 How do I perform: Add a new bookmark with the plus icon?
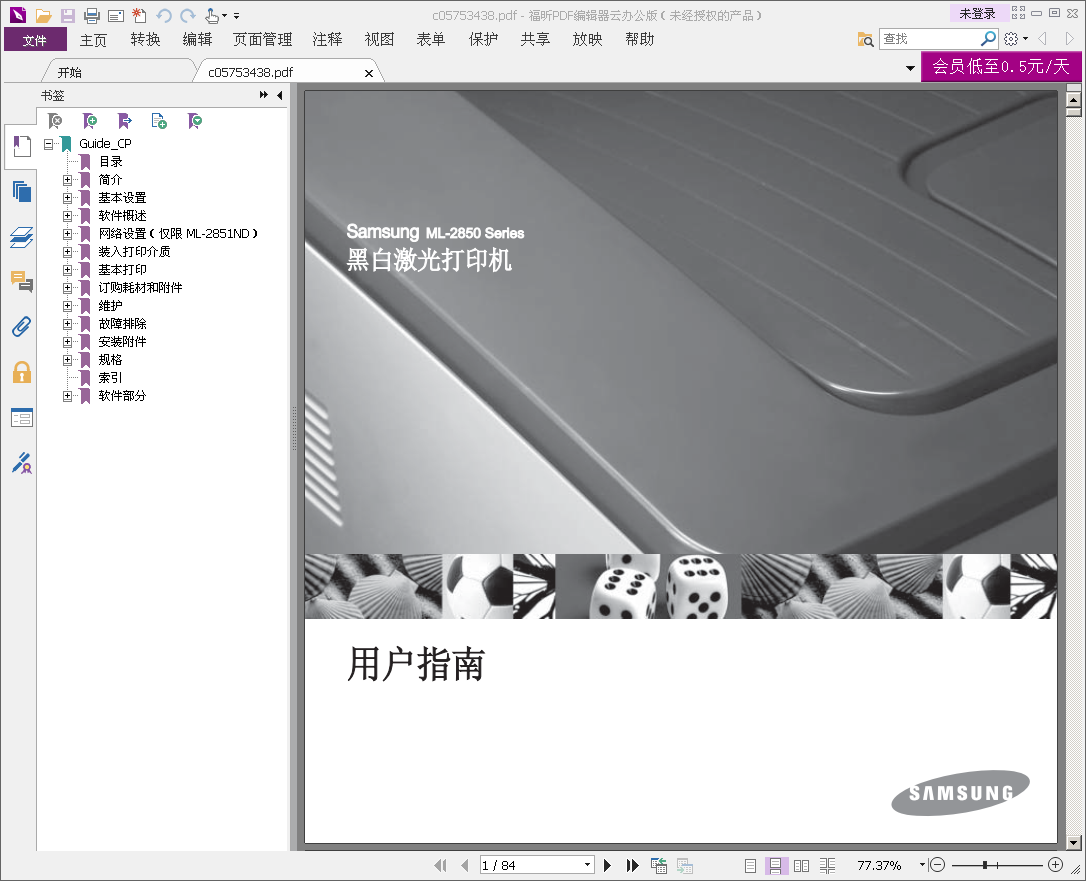click(90, 121)
